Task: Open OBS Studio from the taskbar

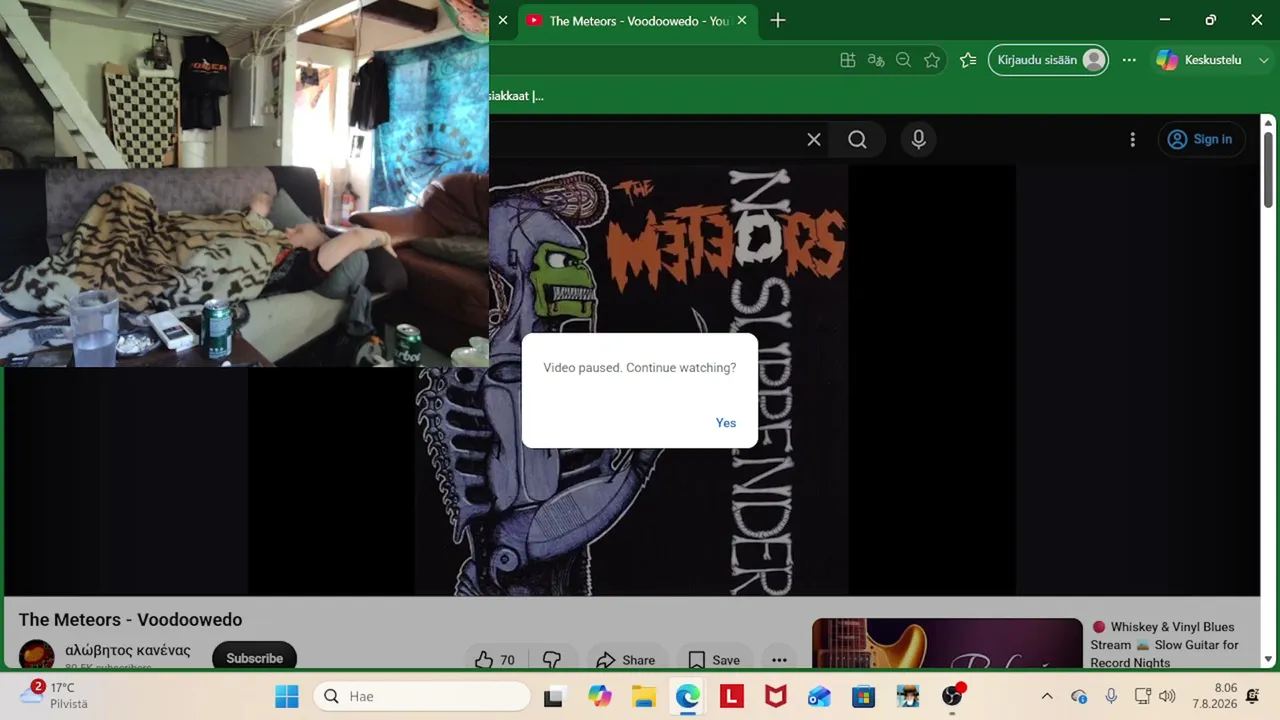Action: (x=952, y=696)
